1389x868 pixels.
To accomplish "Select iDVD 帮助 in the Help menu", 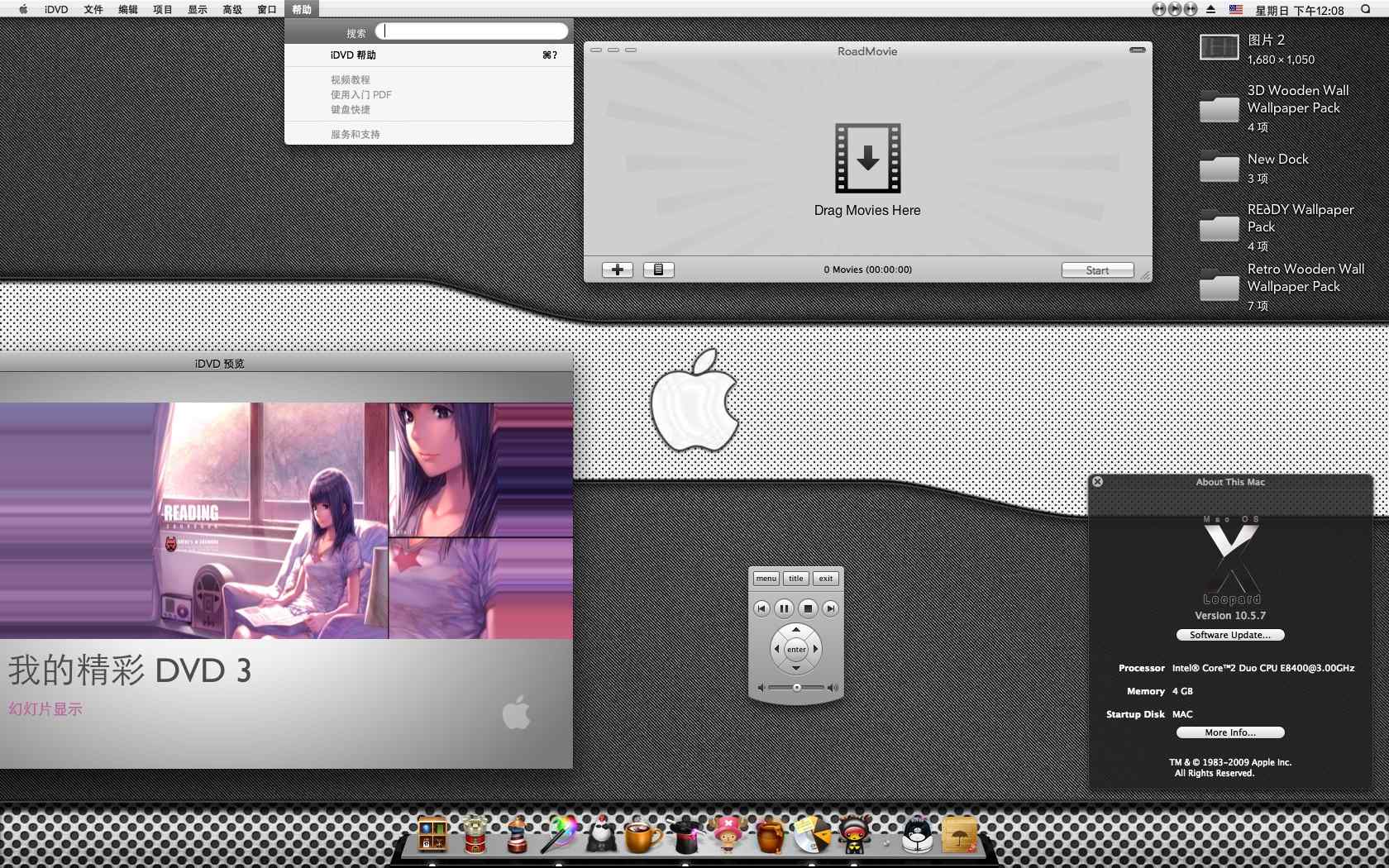I will [429, 55].
